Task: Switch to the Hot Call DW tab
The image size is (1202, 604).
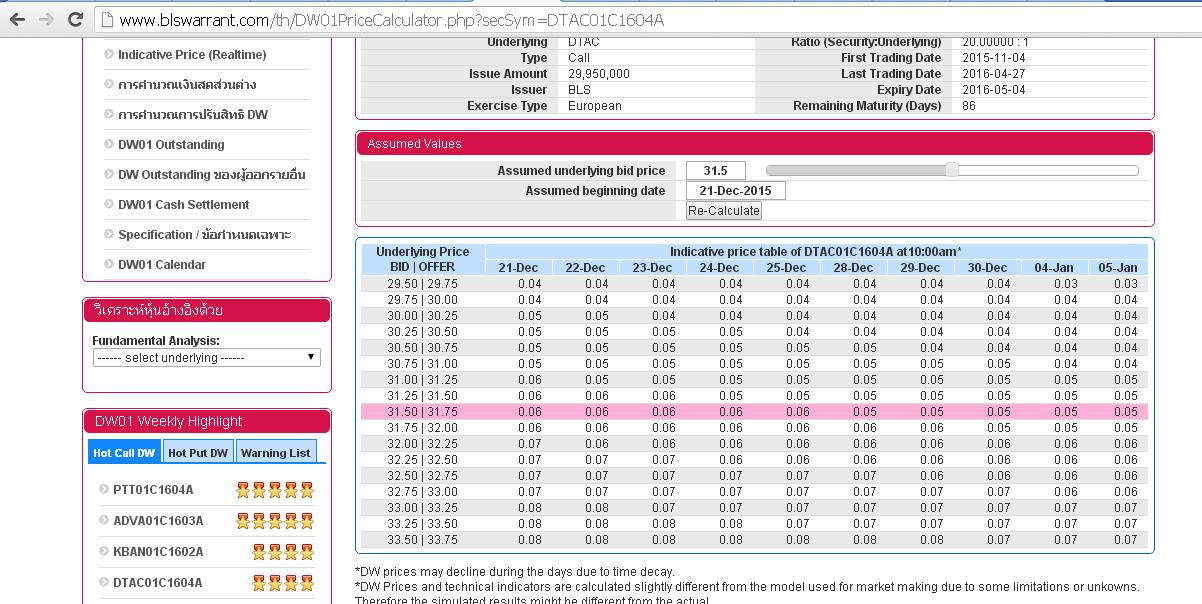Action: [x=124, y=452]
